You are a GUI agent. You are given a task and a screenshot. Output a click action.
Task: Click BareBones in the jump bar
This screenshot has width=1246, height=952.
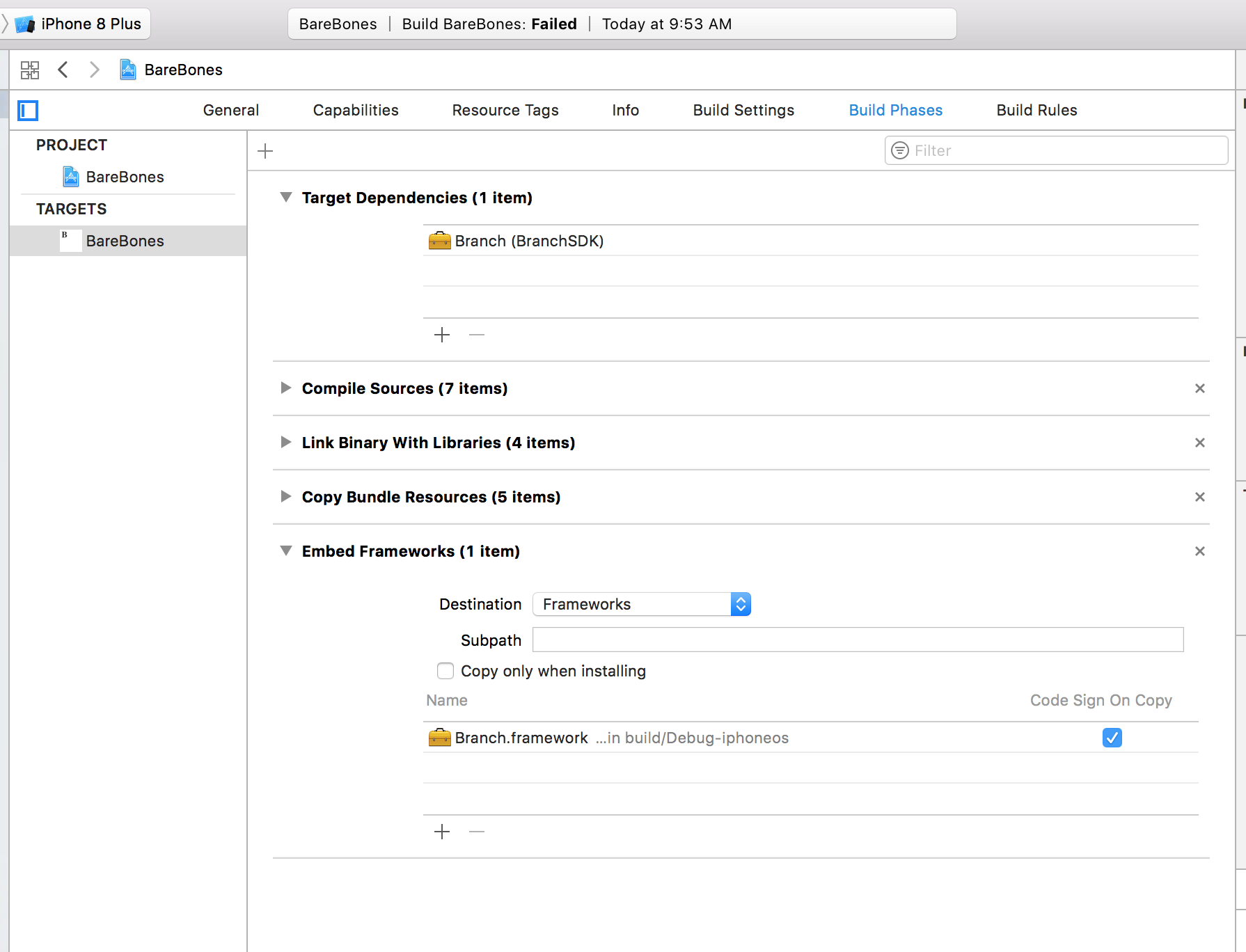click(184, 70)
